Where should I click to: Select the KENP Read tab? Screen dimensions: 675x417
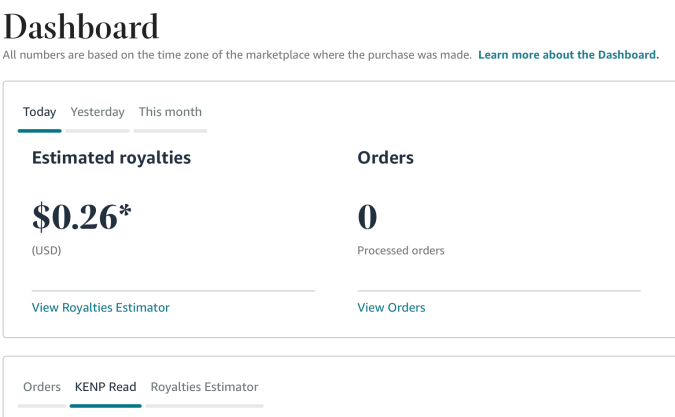point(105,387)
